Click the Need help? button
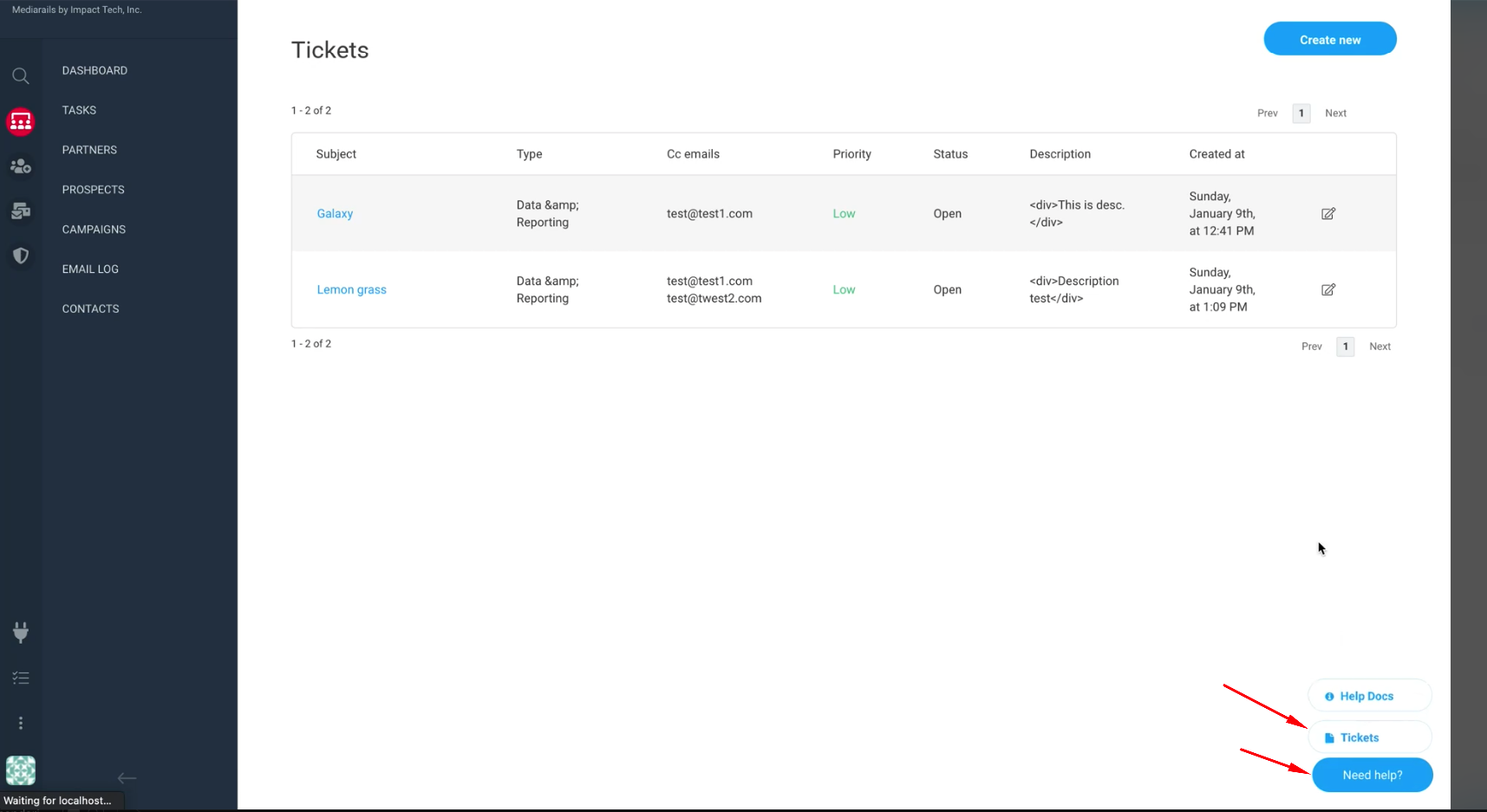The height and width of the screenshot is (812, 1487). (1372, 775)
